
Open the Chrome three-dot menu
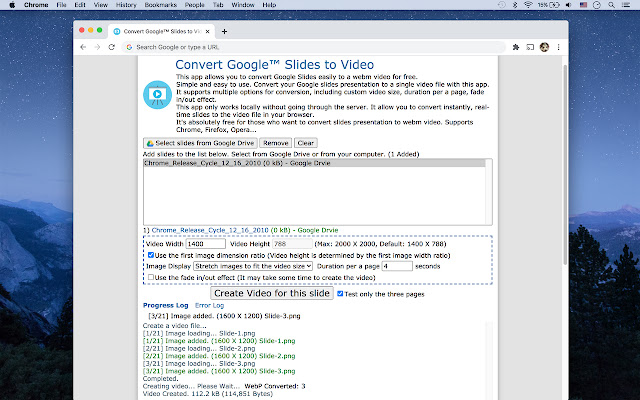(x=559, y=46)
